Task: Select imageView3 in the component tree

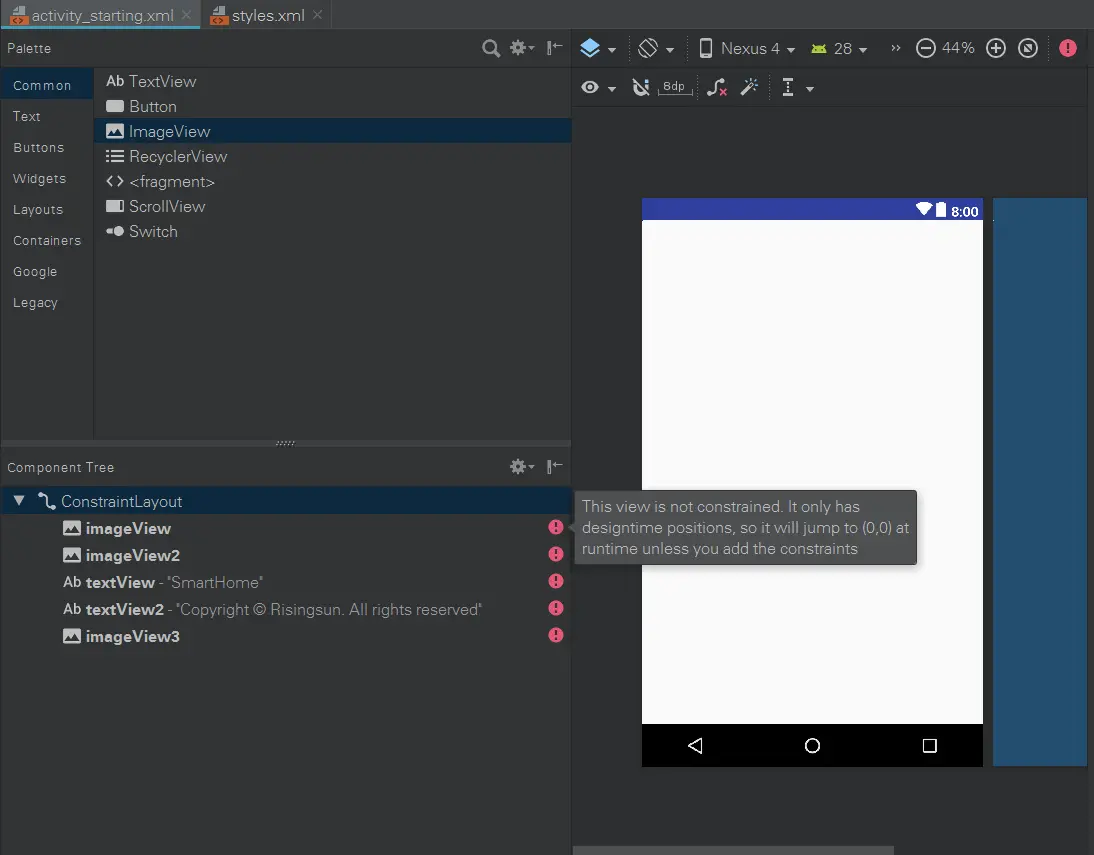Action: tap(286, 636)
